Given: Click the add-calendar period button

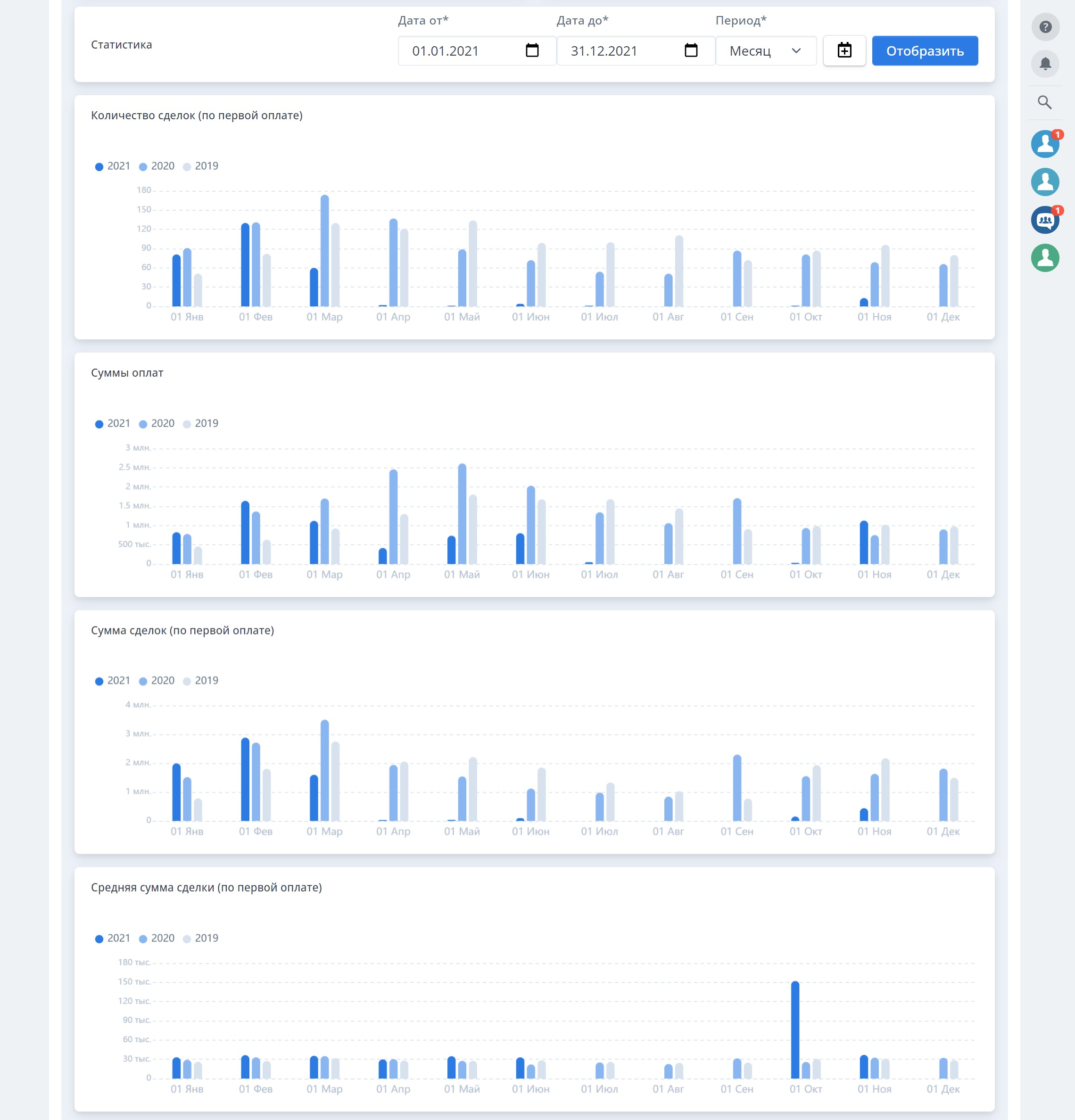Looking at the screenshot, I should [x=844, y=51].
